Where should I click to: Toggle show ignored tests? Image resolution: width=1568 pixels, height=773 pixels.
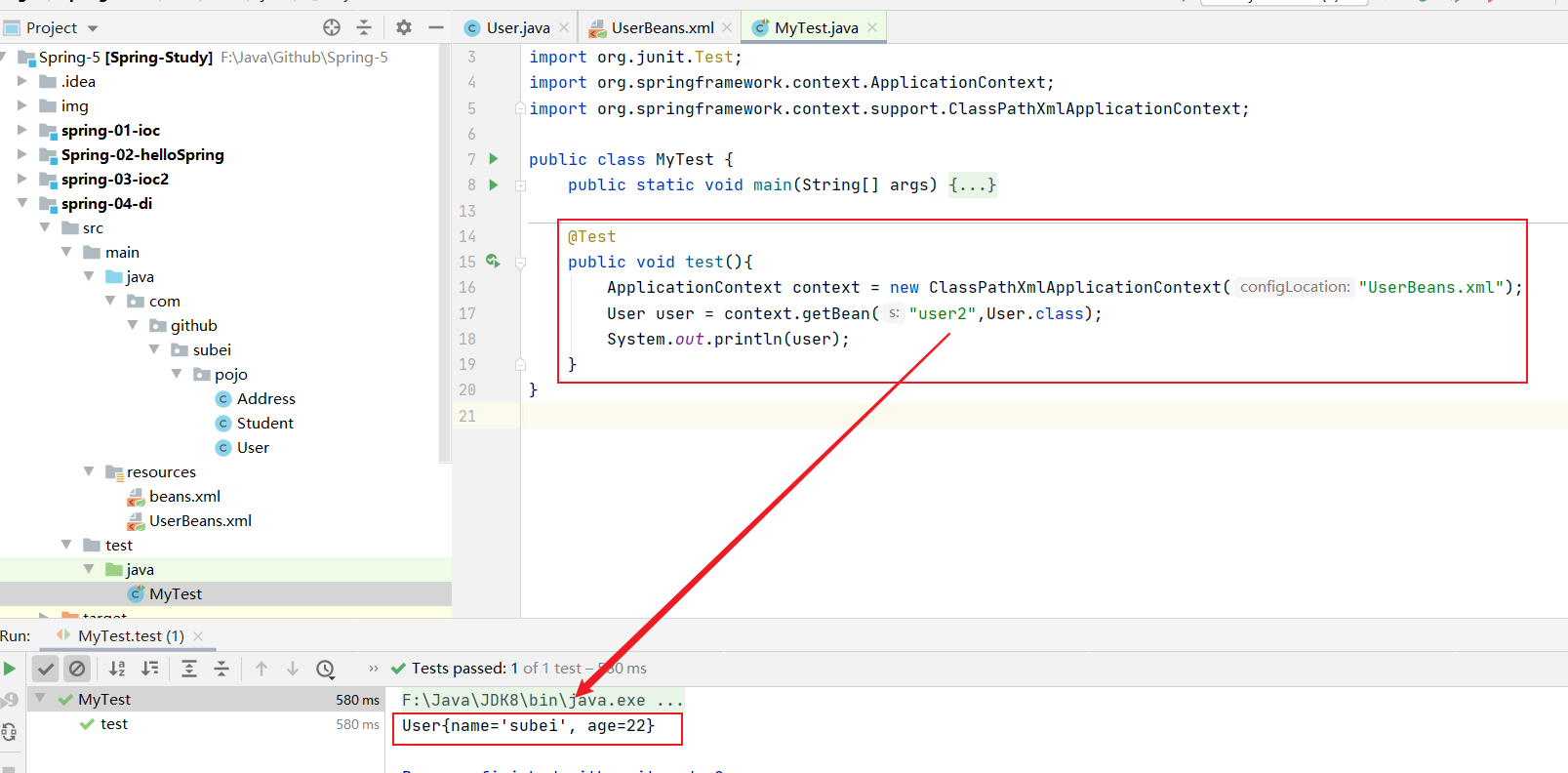point(77,669)
